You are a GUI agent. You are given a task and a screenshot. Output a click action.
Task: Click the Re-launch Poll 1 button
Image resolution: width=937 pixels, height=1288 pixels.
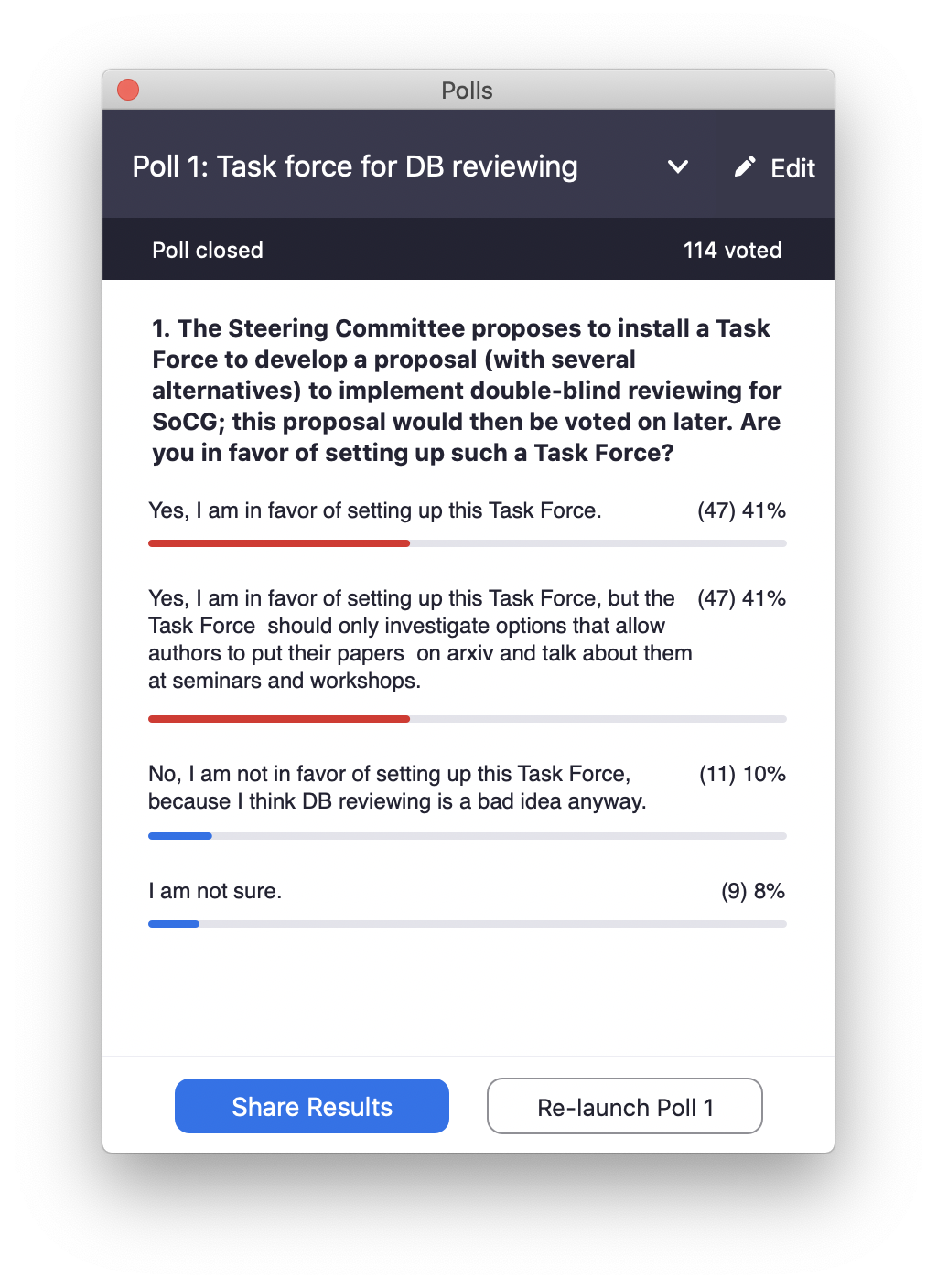pos(625,1106)
